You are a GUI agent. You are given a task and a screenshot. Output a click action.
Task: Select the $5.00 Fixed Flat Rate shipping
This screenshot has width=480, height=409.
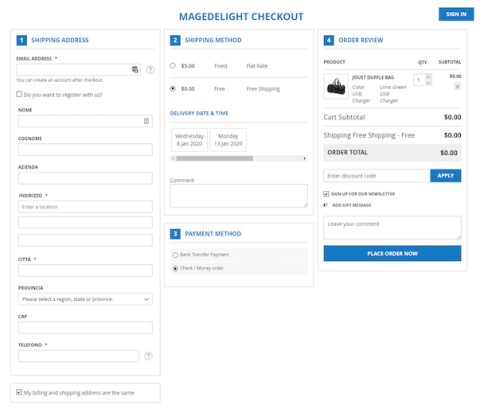click(173, 66)
